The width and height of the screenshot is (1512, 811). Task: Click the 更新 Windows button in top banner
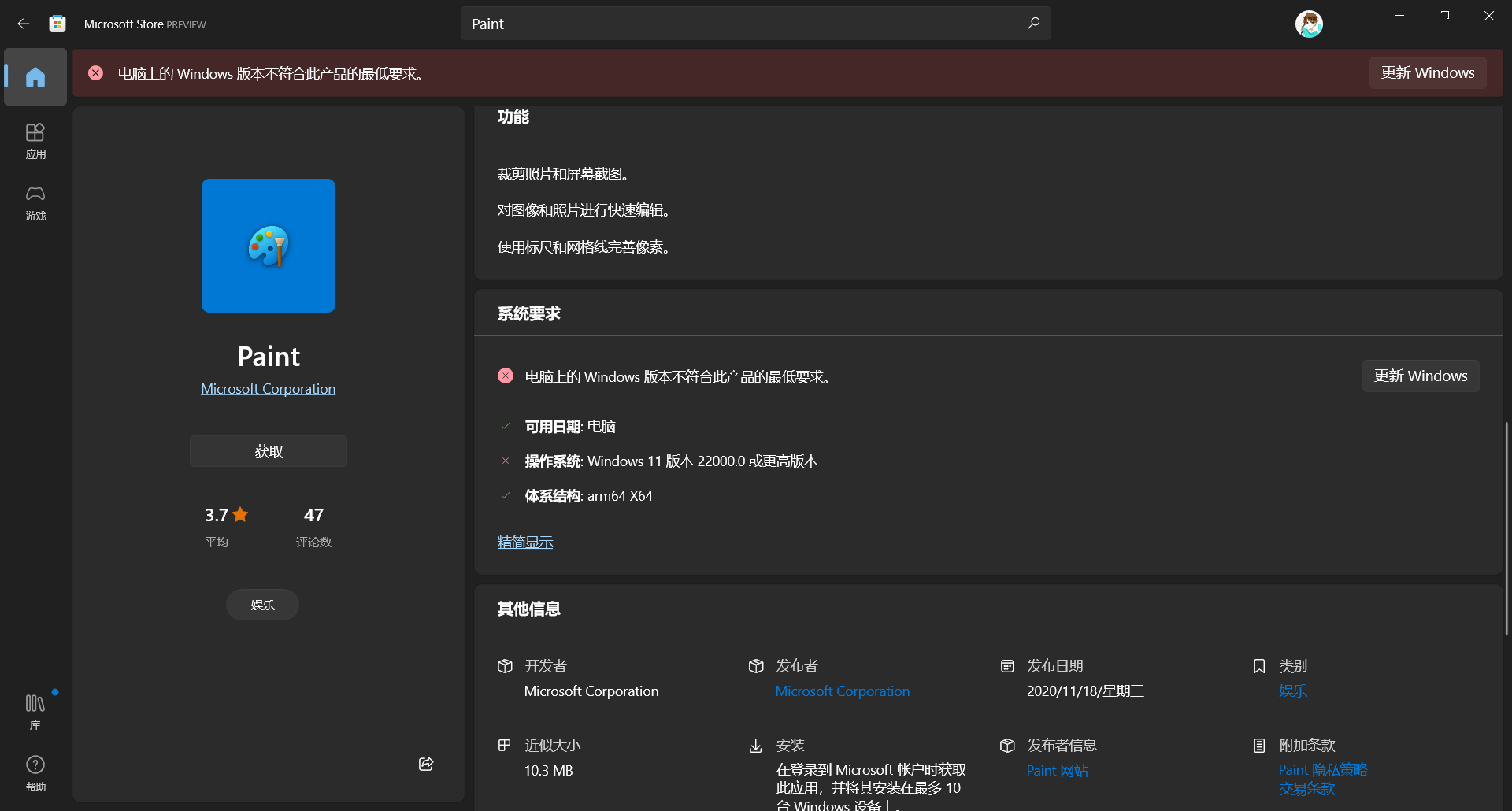(x=1428, y=72)
